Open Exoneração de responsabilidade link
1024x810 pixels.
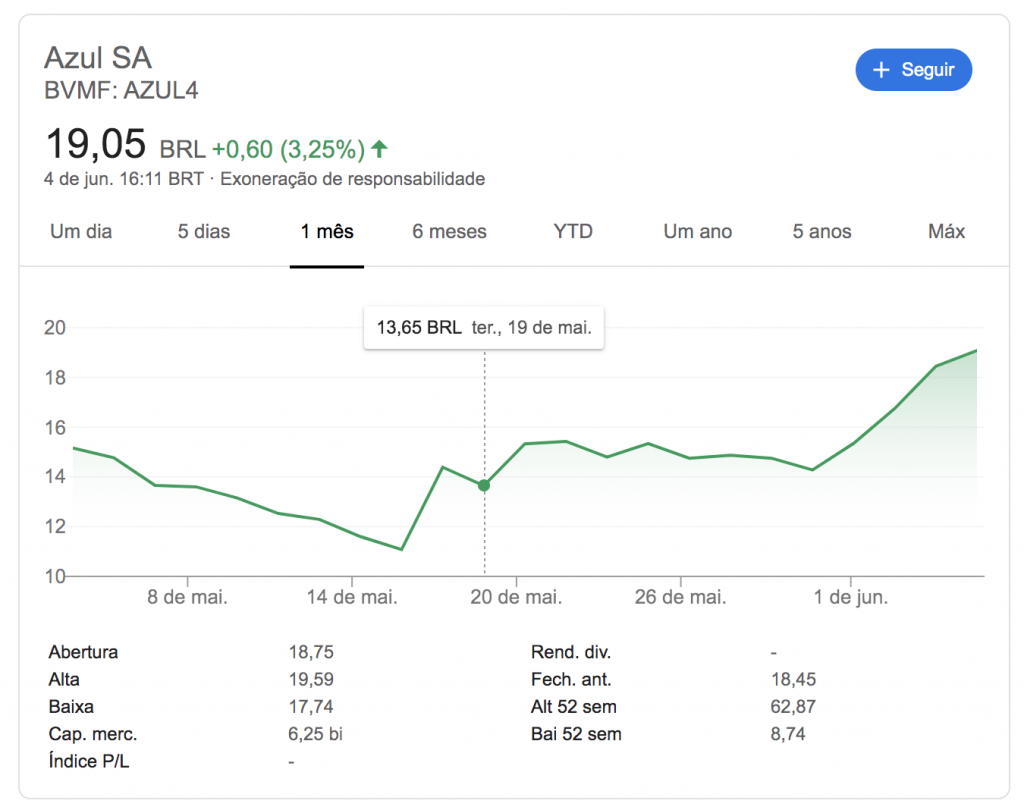(x=352, y=179)
